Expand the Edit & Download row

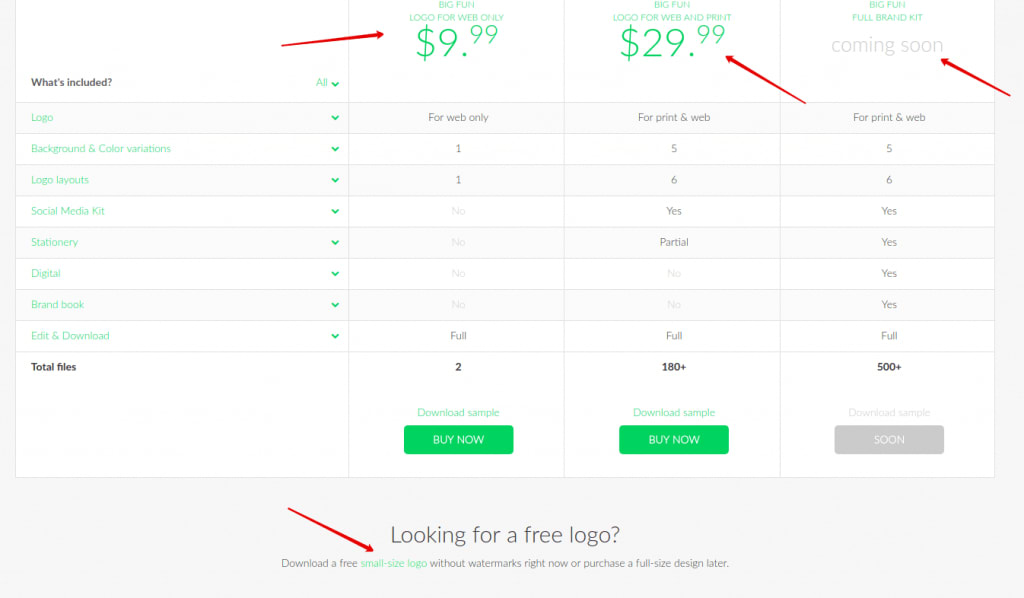[336, 335]
